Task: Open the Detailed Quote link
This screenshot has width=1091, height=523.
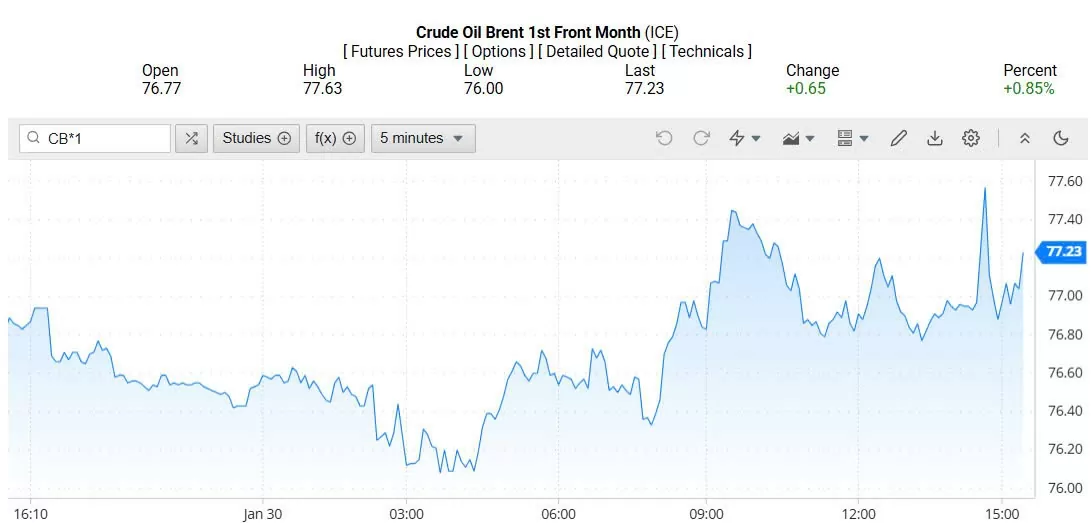Action: coord(598,51)
